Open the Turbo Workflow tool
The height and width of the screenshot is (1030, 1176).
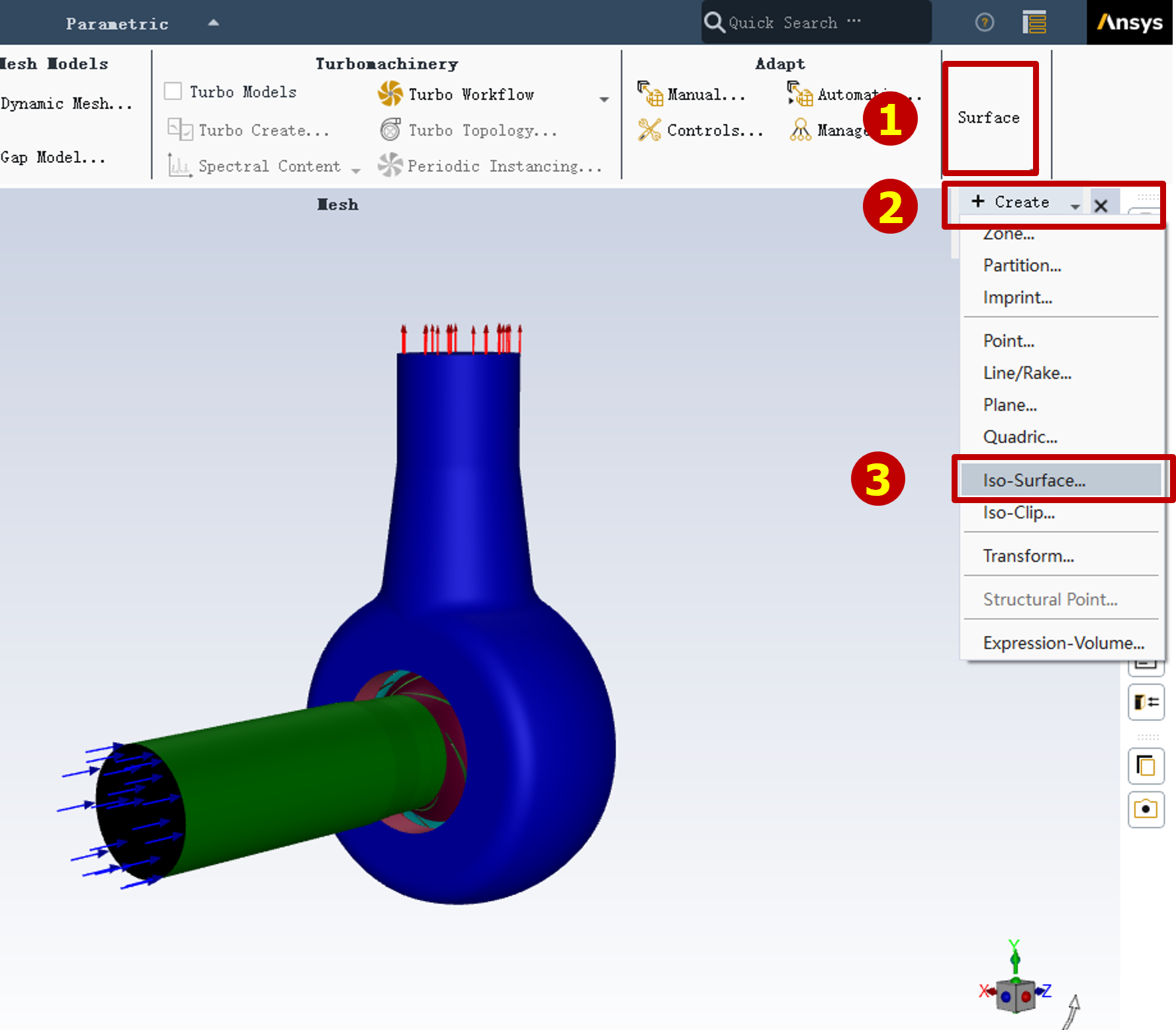456,94
